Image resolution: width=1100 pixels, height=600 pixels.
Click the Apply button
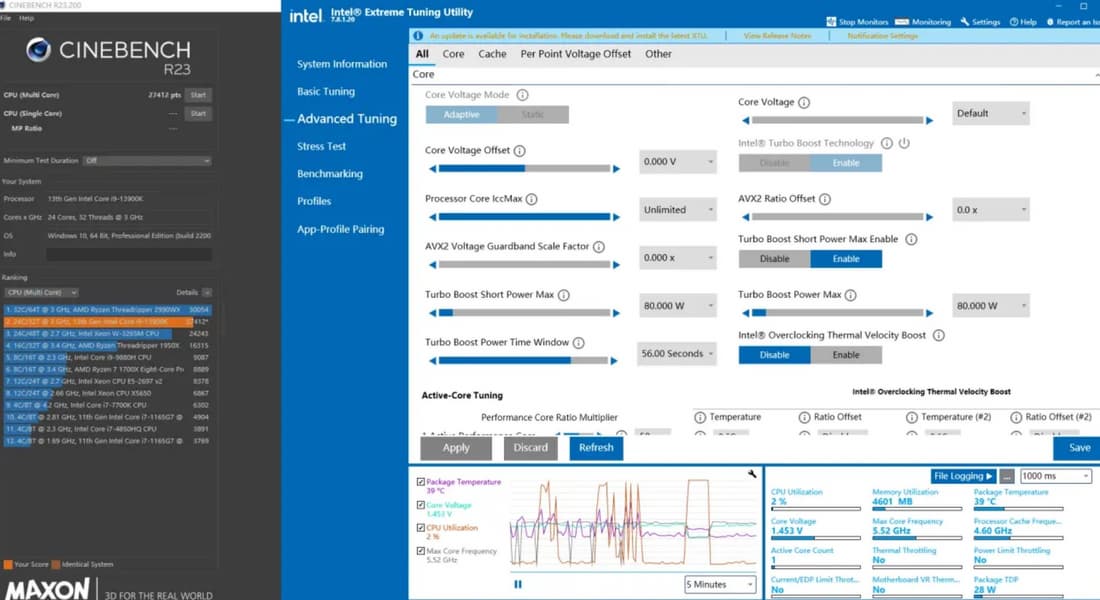click(x=456, y=448)
